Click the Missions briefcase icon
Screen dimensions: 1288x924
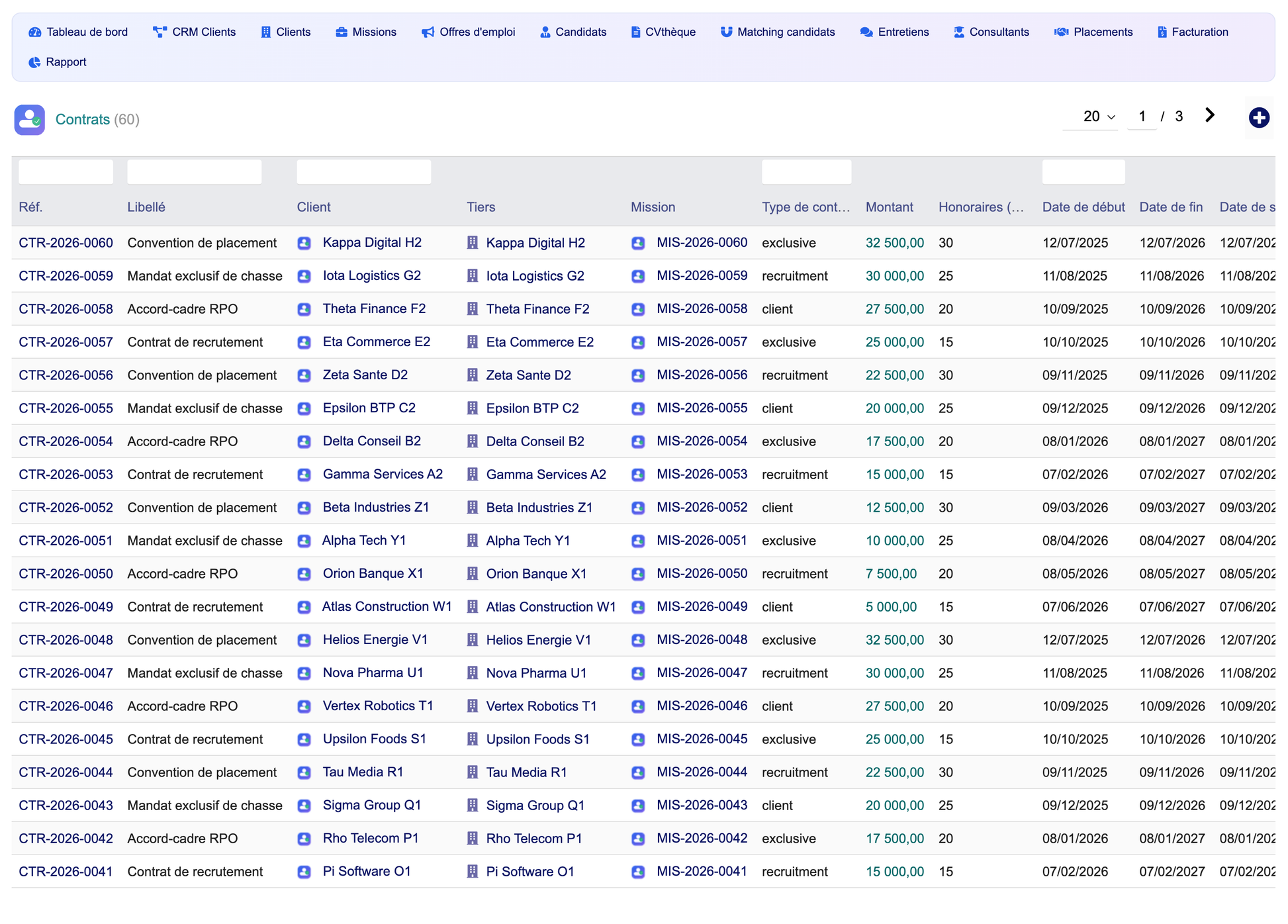342,32
